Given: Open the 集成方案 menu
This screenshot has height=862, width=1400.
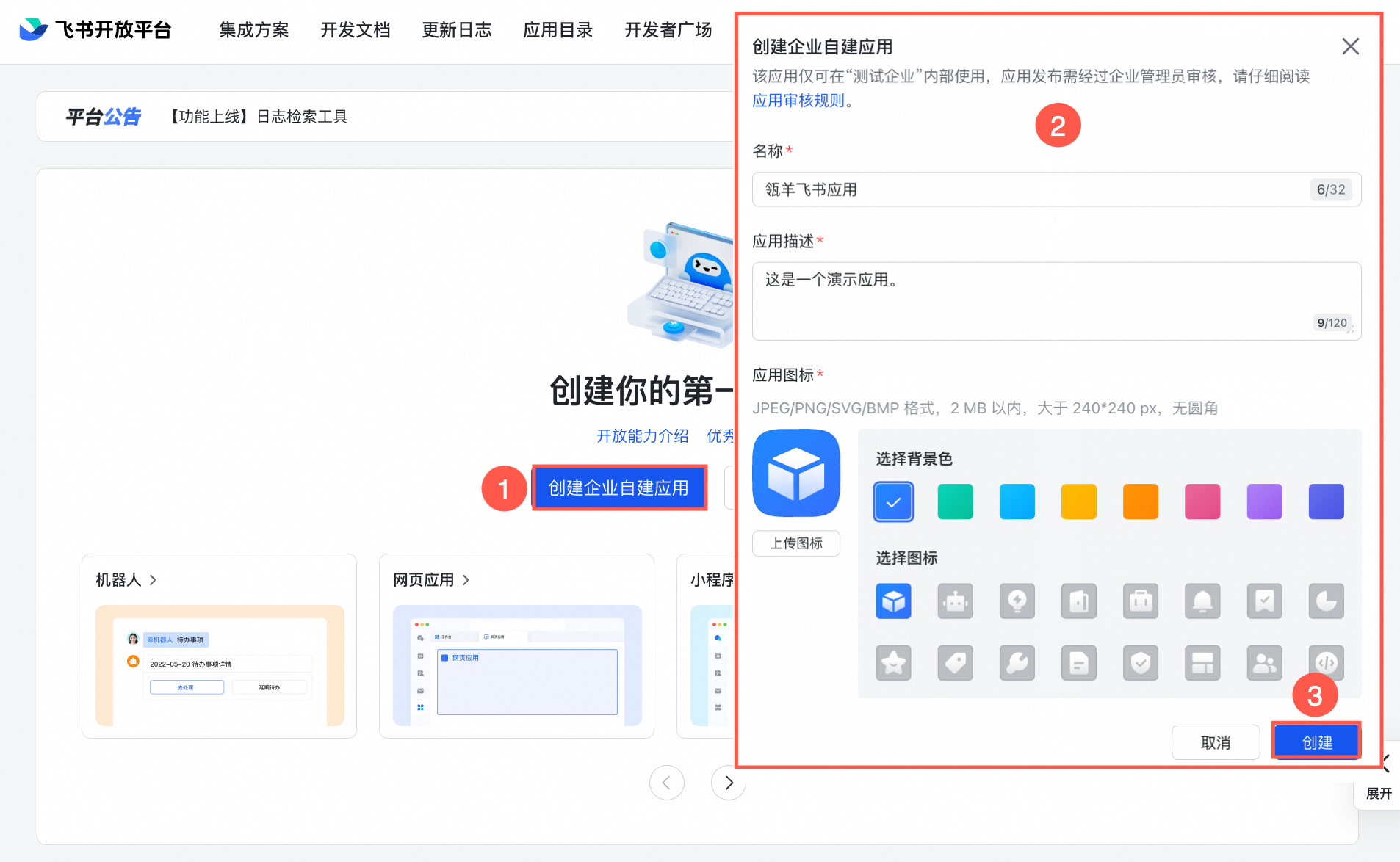Looking at the screenshot, I should pos(253,30).
